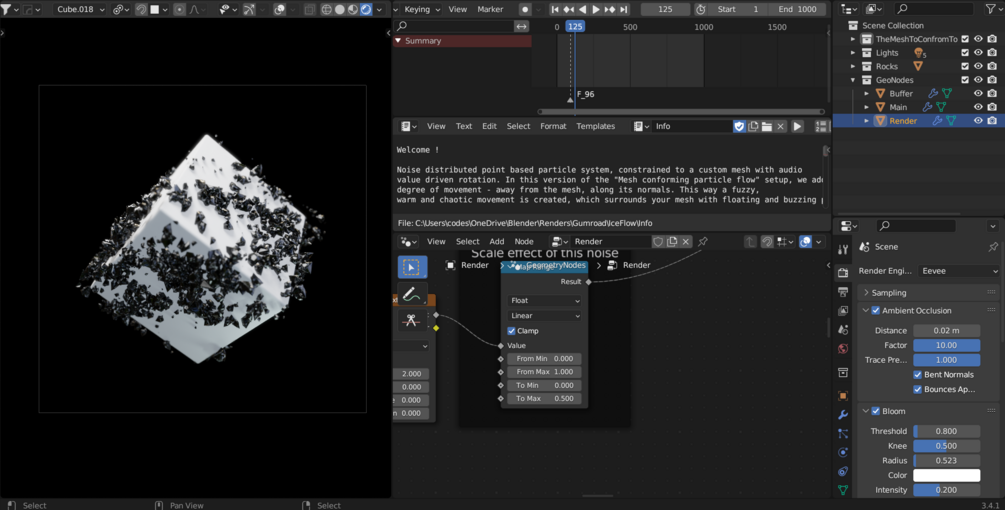
Task: Open Marker menu in timeline
Action: (490, 10)
